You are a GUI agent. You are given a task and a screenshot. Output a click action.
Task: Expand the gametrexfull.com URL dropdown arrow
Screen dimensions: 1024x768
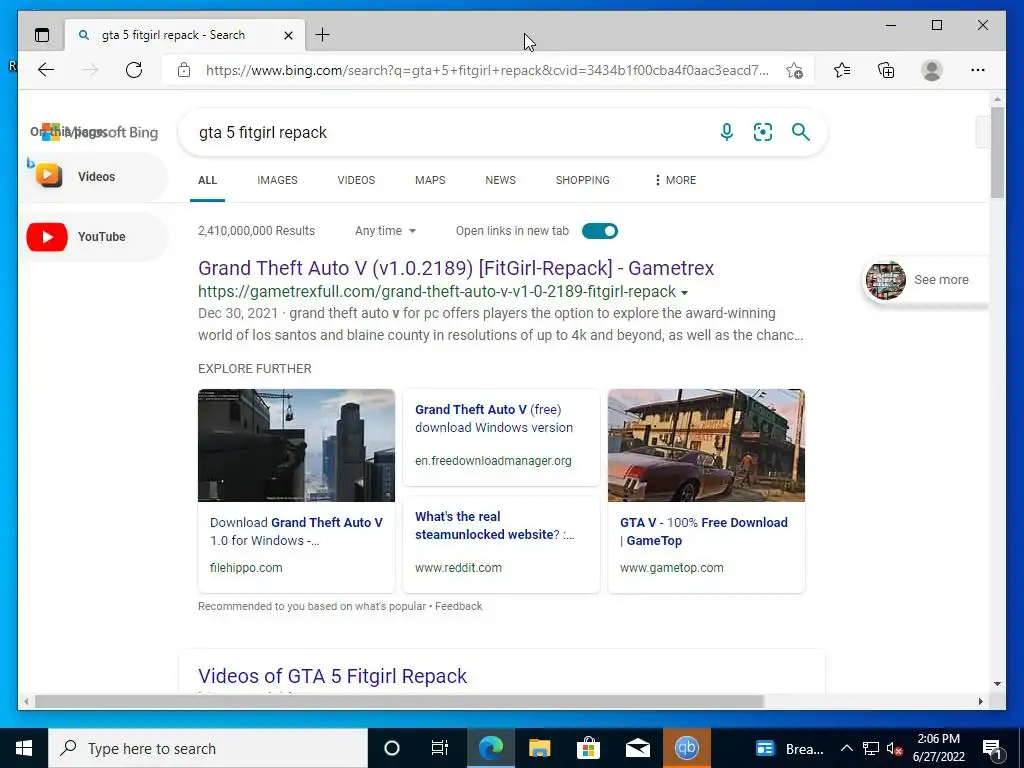[684, 293]
